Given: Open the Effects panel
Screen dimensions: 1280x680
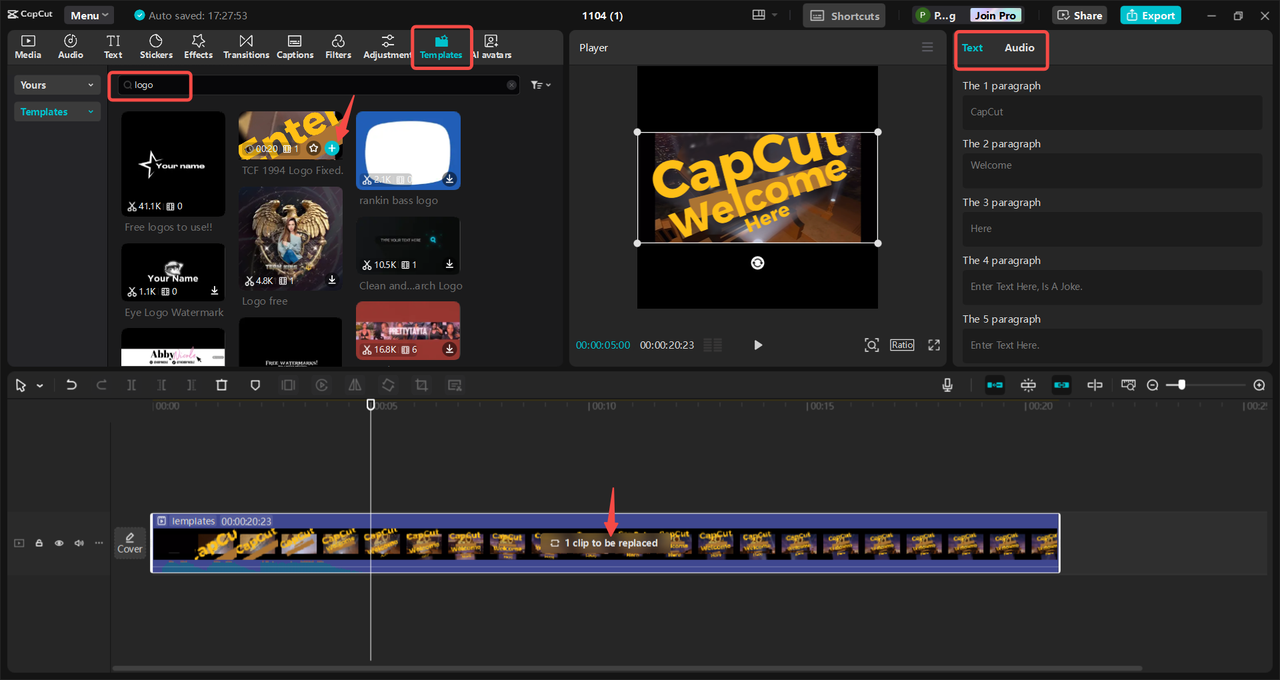Looking at the screenshot, I should 198,46.
